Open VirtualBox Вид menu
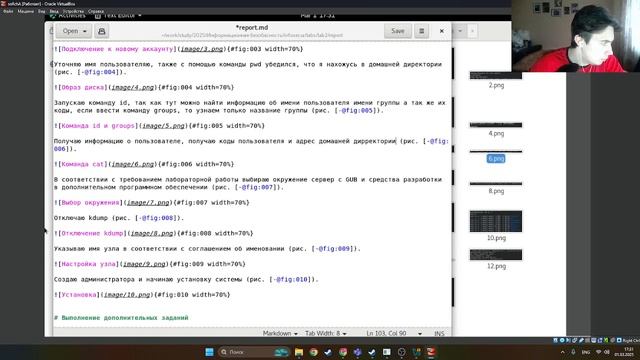The height and width of the screenshot is (360, 640). (x=42, y=11)
